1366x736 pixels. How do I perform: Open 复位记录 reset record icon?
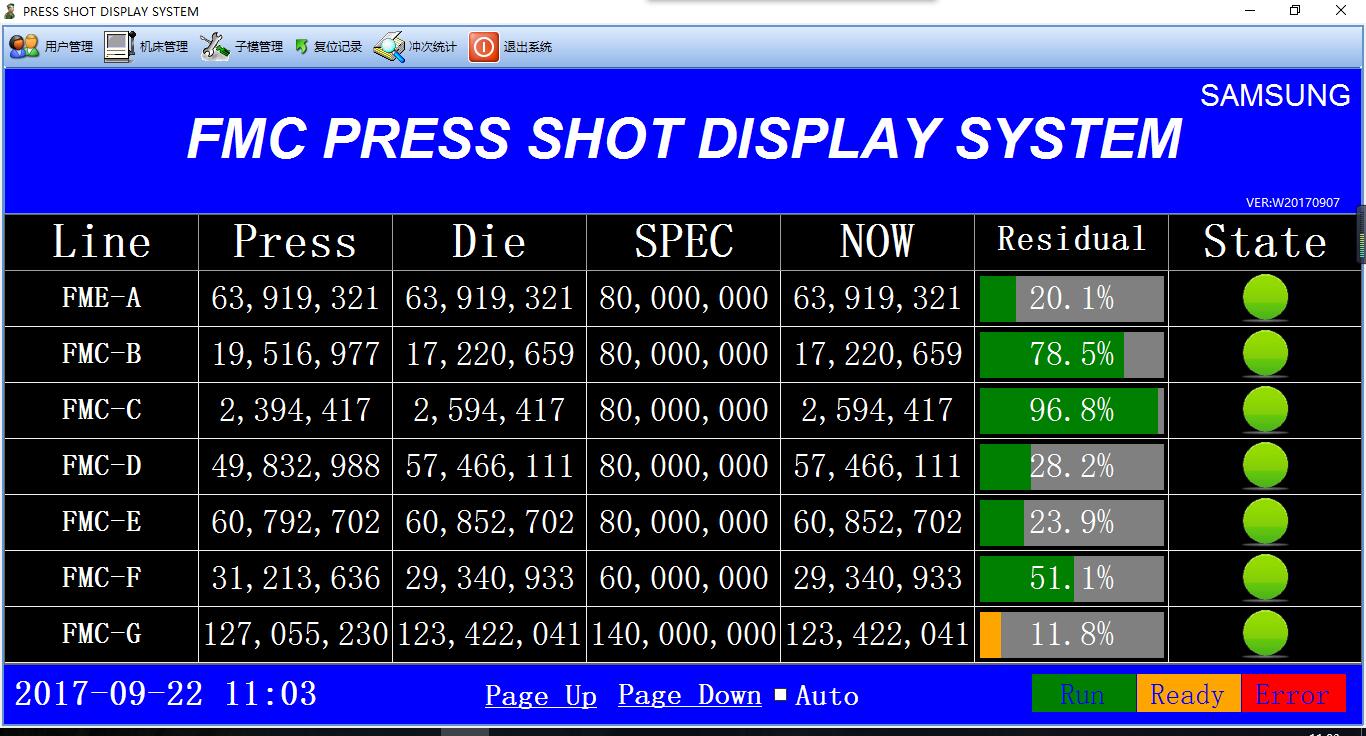pos(301,47)
